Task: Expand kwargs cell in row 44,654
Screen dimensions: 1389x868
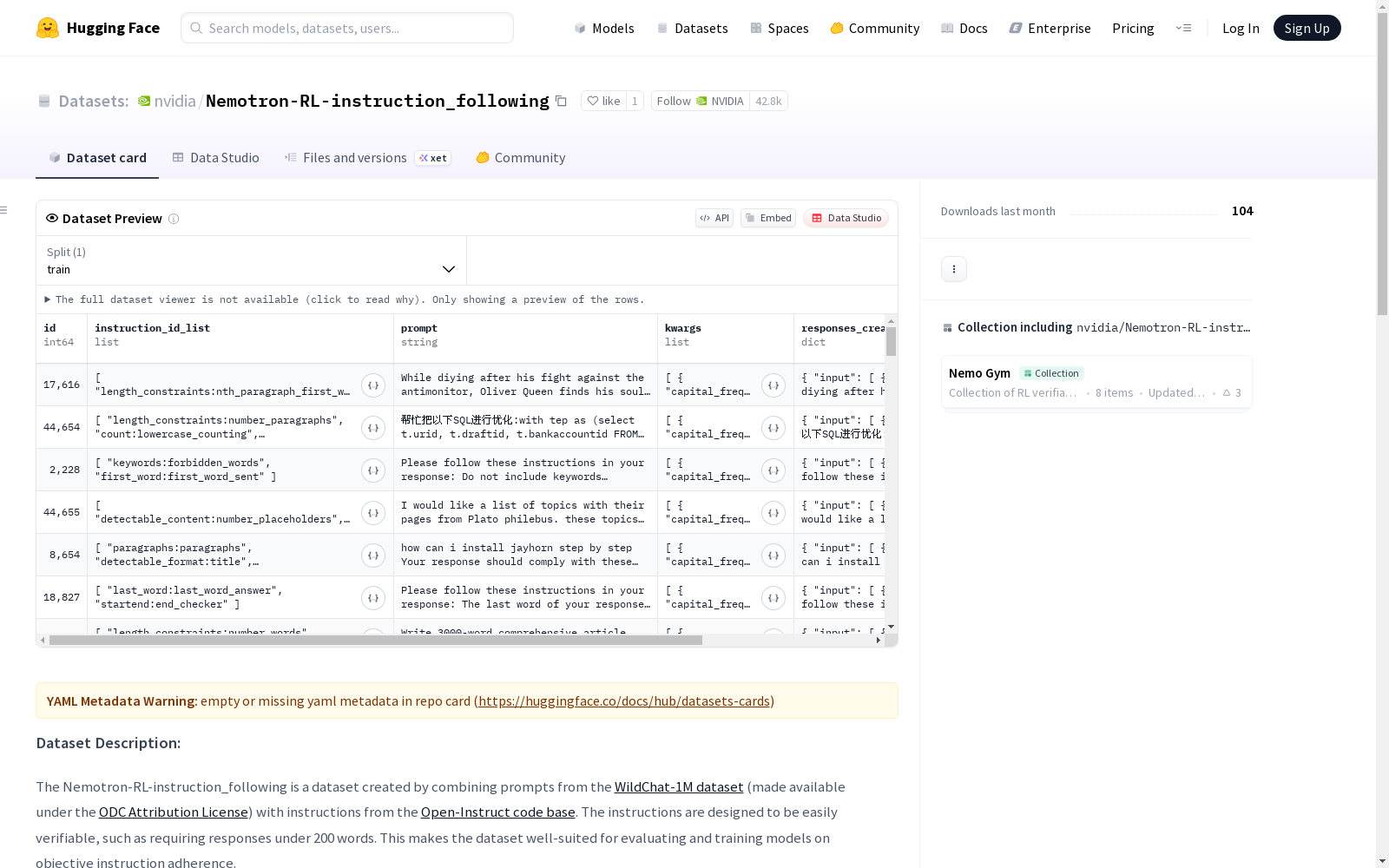Action: click(x=773, y=428)
